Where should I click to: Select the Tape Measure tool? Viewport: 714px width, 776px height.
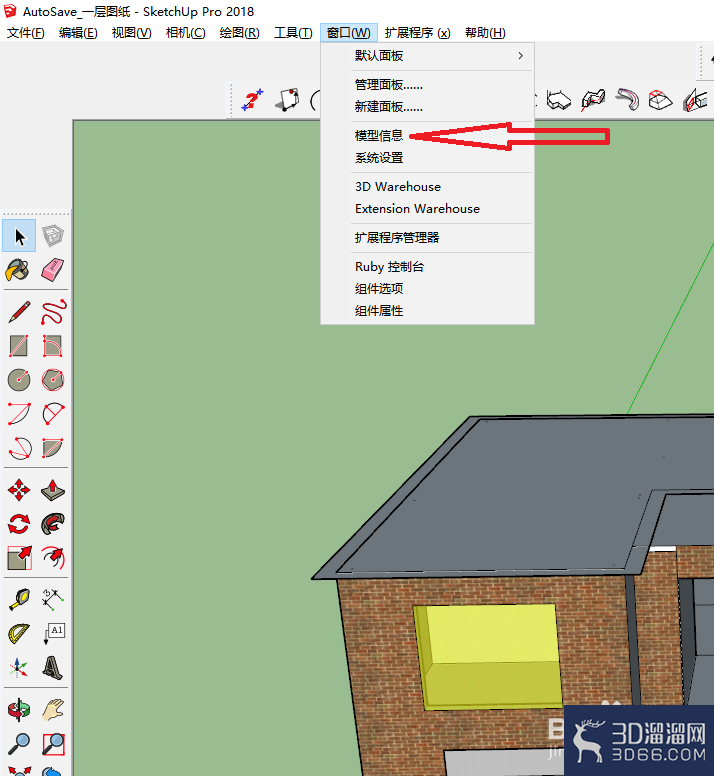(x=19, y=600)
